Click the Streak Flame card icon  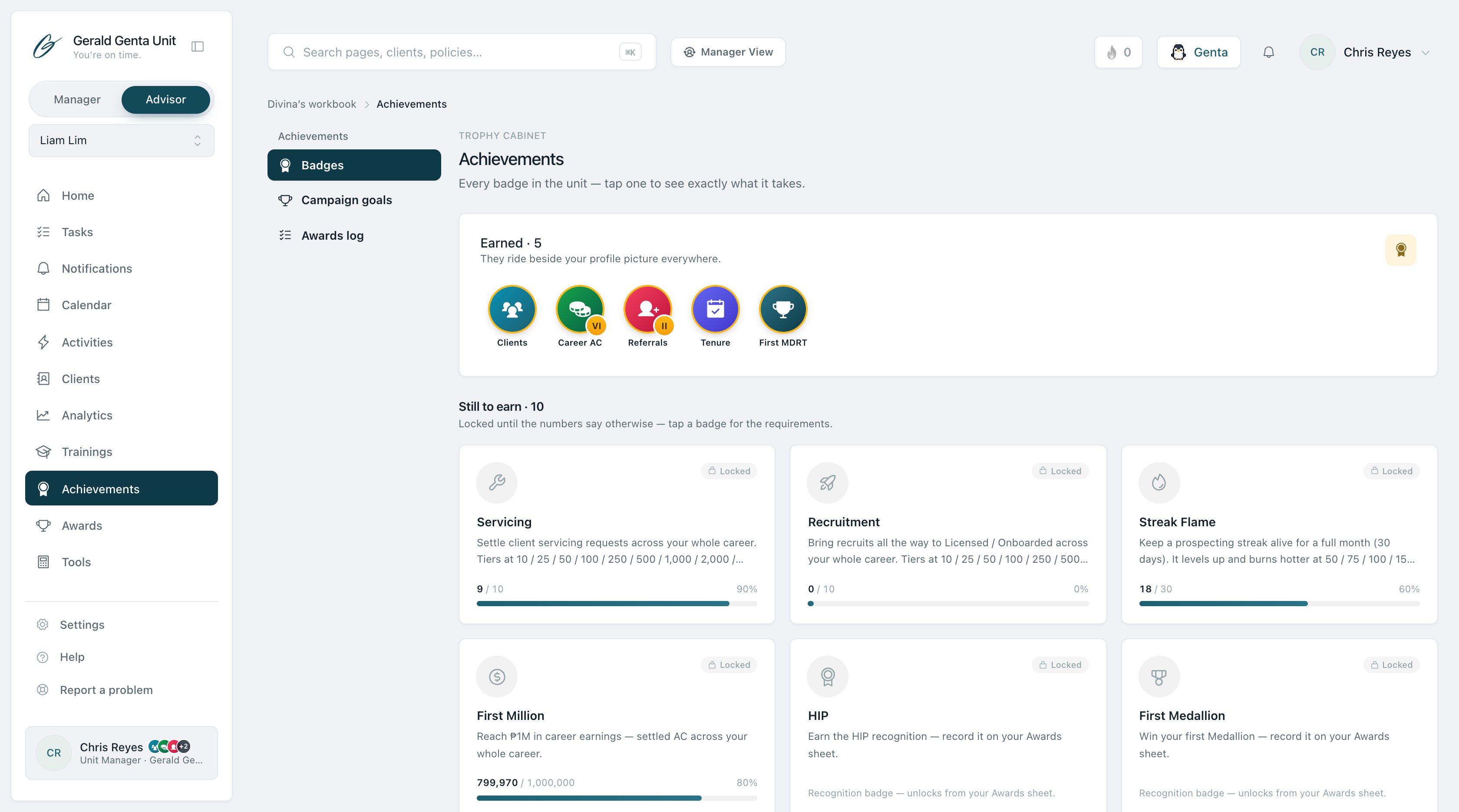click(x=1159, y=482)
